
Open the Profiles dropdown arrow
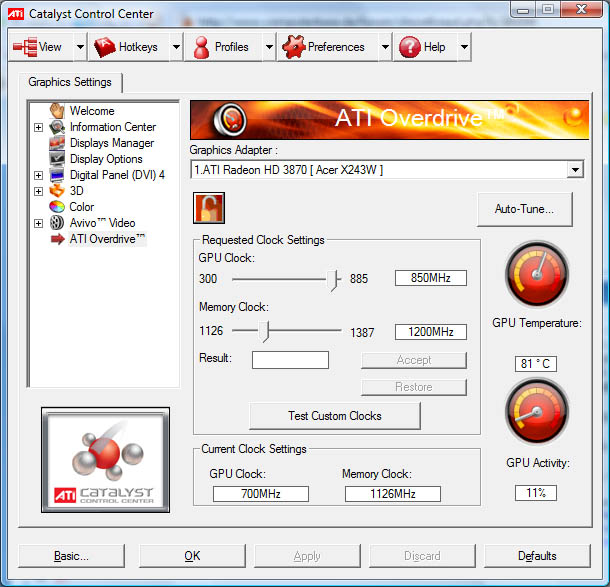click(269, 47)
